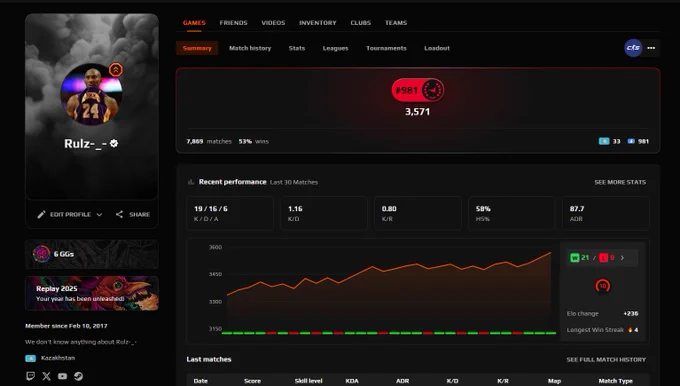Image resolution: width=680 pixels, height=386 pixels.
Task: Click the Rulz-_- username heading
Action: [x=85, y=144]
